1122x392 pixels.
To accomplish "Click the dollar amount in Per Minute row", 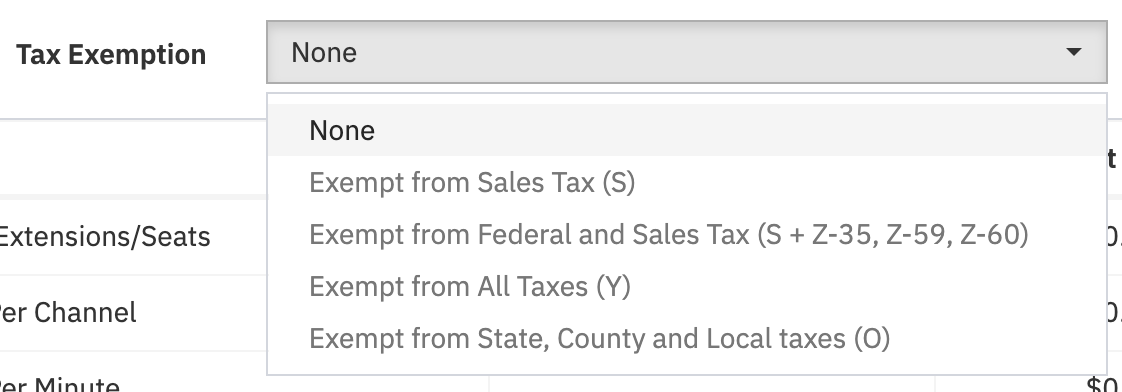I will pos(1103,386).
